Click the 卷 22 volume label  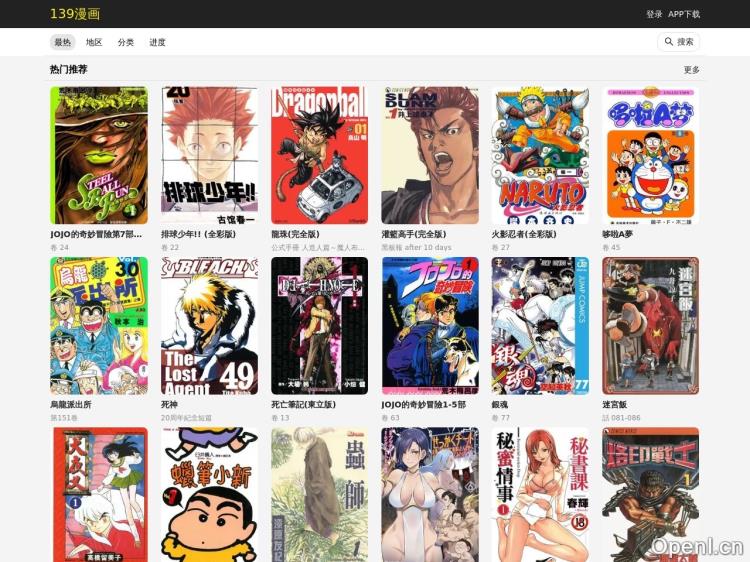(x=170, y=248)
